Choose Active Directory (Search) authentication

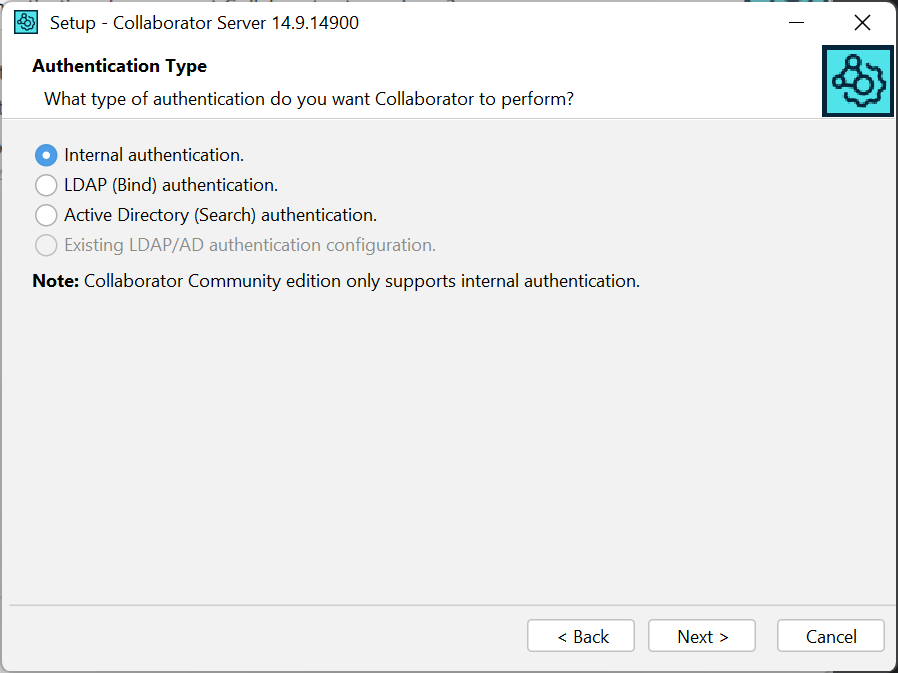coord(44,214)
